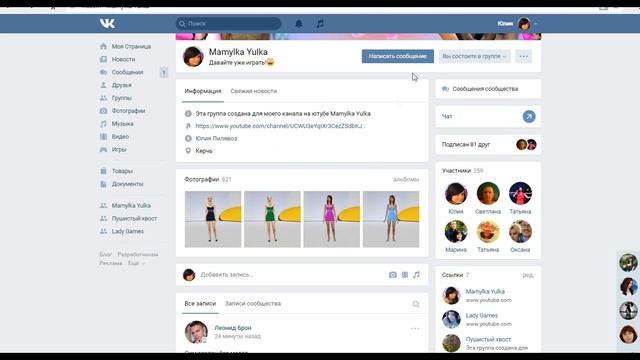Attach a video via film icon
640x360 pixels.
404,275
